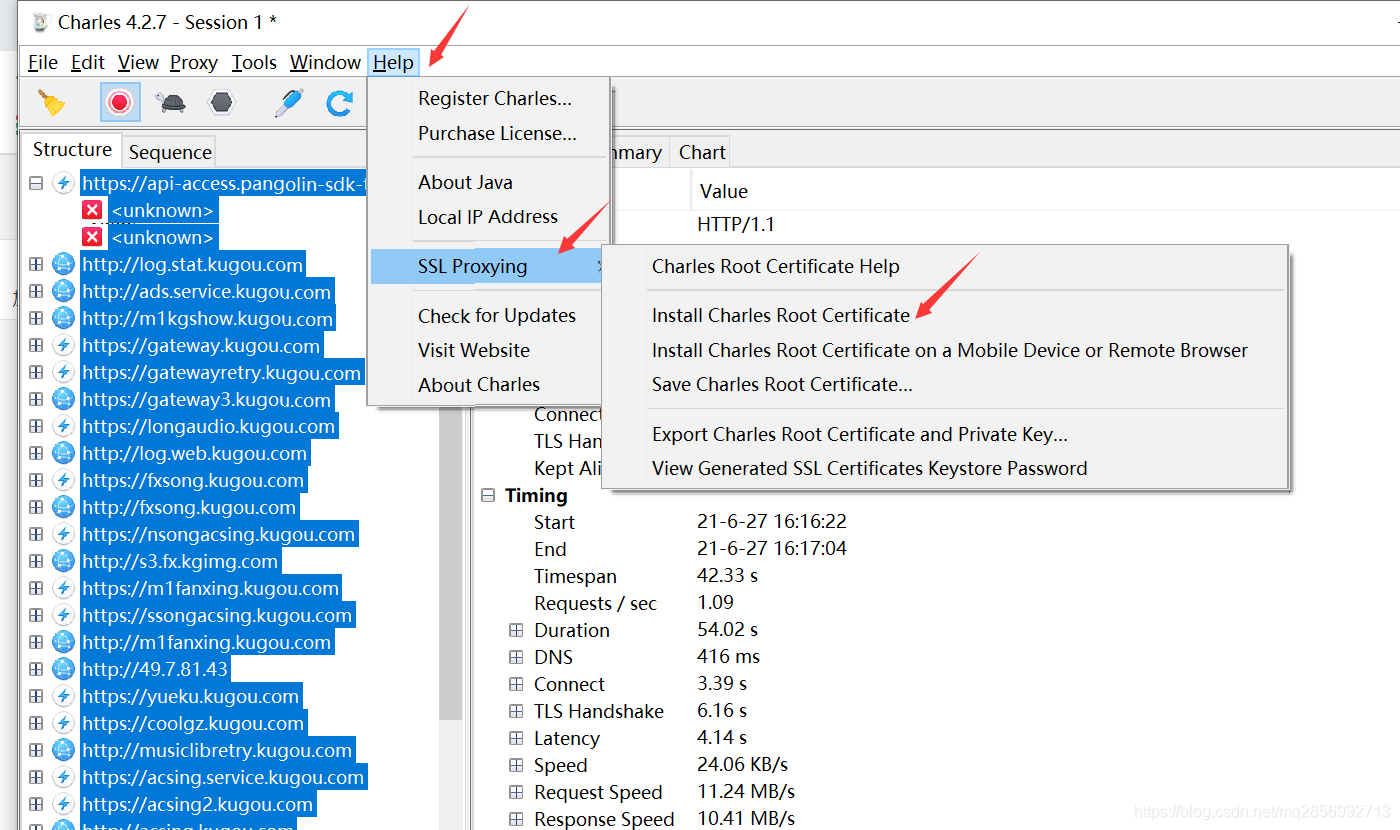Select Check for Updates

pyautogui.click(x=497, y=315)
